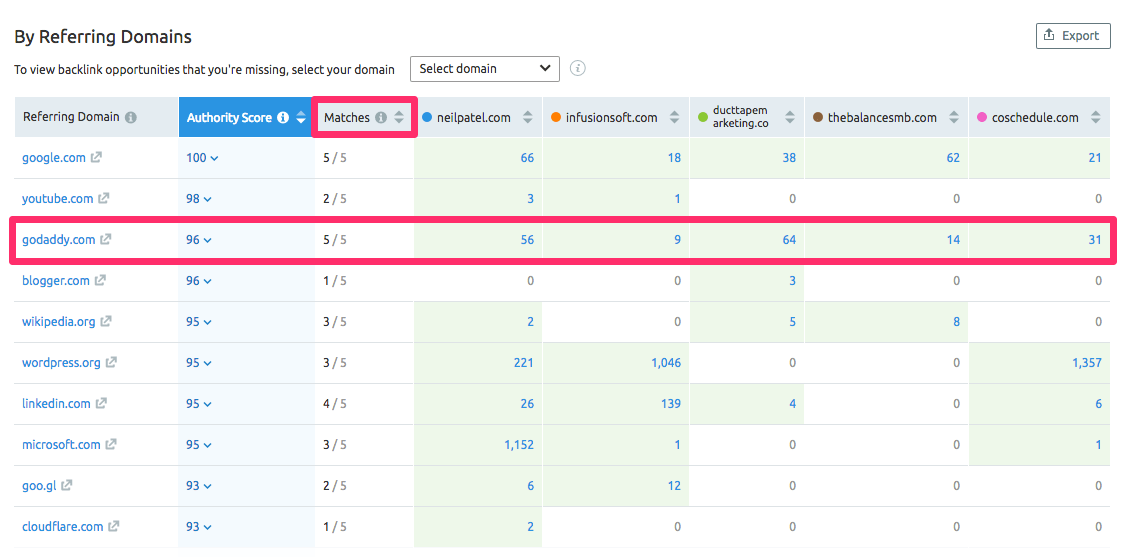Click ducttapemarketing green color dot
The width and height of the screenshot is (1125, 557).
click(x=703, y=118)
